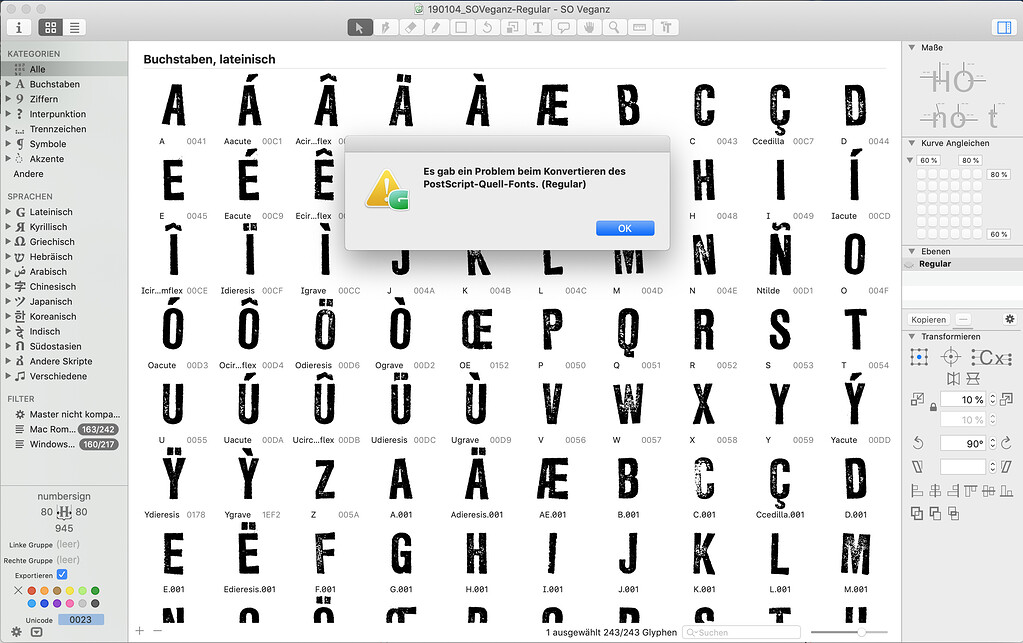Apply the purple color label

[x=57, y=604]
